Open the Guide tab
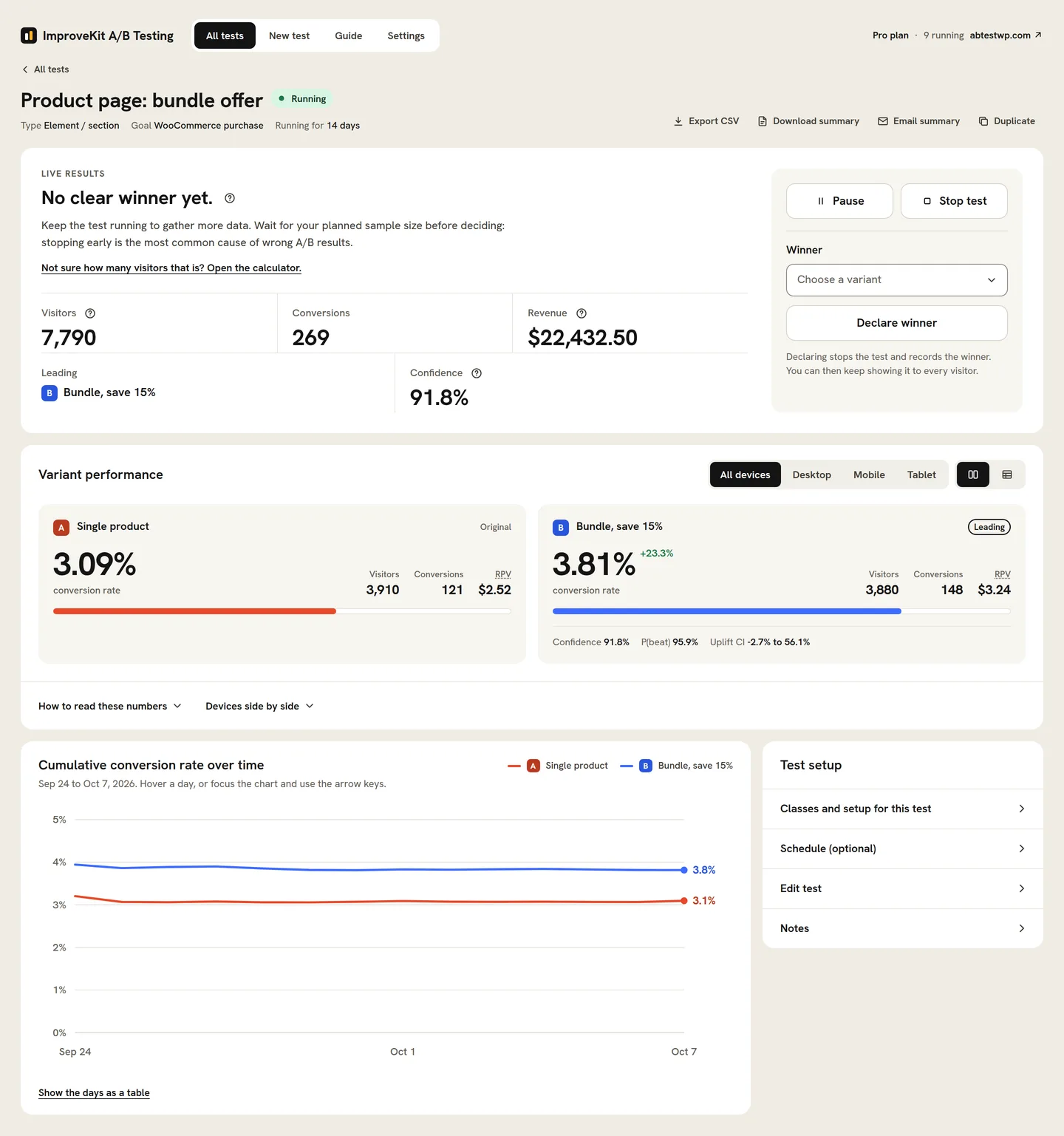Viewport: 1064px width, 1136px height. point(348,35)
